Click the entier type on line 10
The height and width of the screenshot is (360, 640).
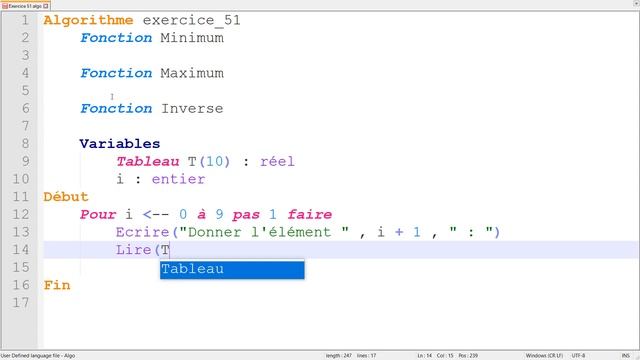pos(178,179)
